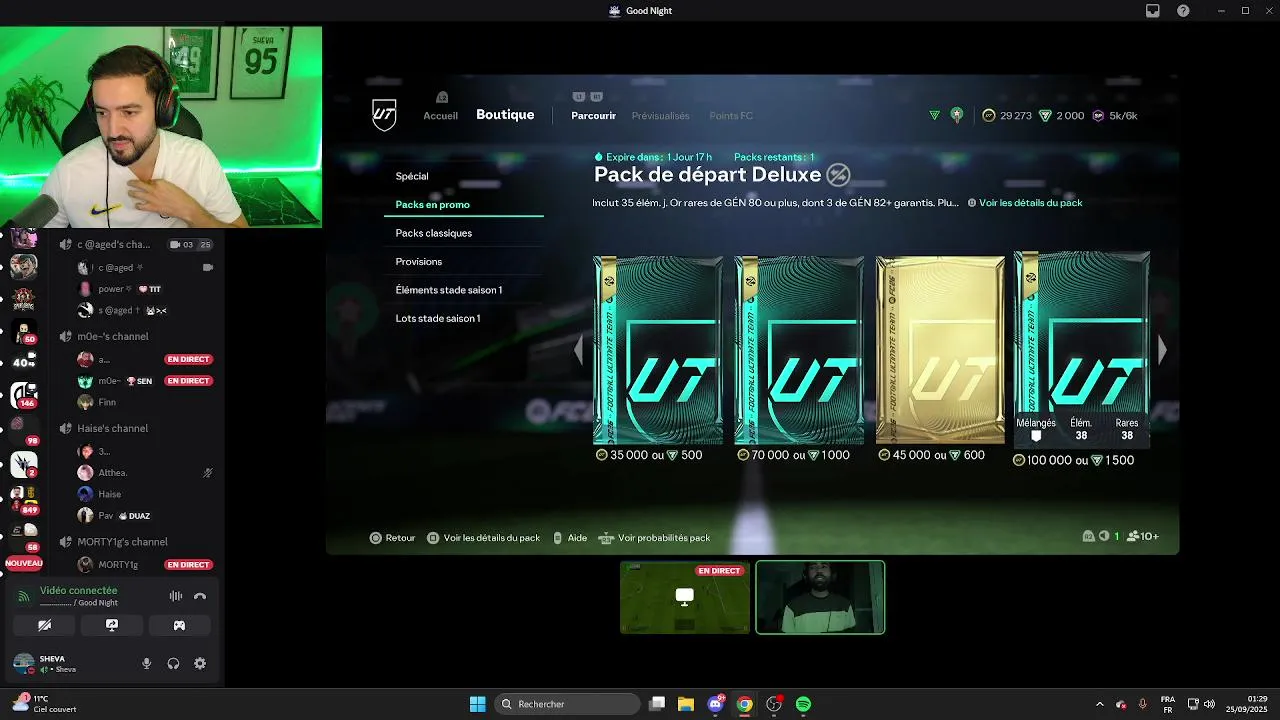This screenshot has height=720, width=1280.
Task: Open Spotify from taskbar
Action: click(803, 704)
